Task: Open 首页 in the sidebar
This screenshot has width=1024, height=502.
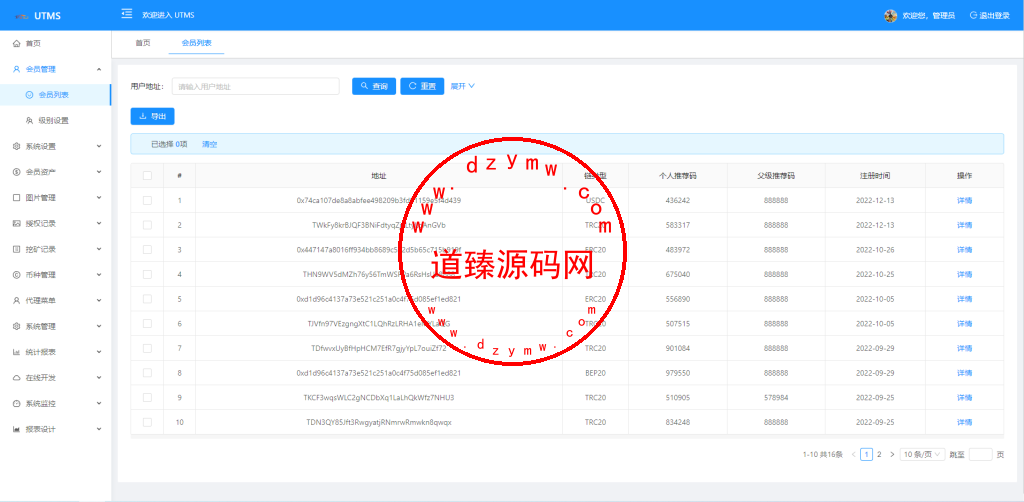Action: click(33, 44)
